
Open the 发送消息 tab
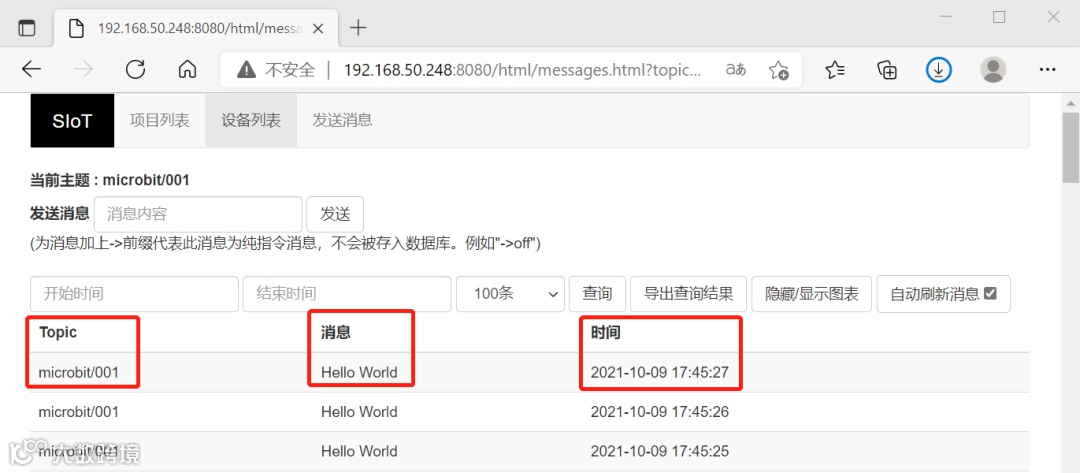click(x=342, y=120)
